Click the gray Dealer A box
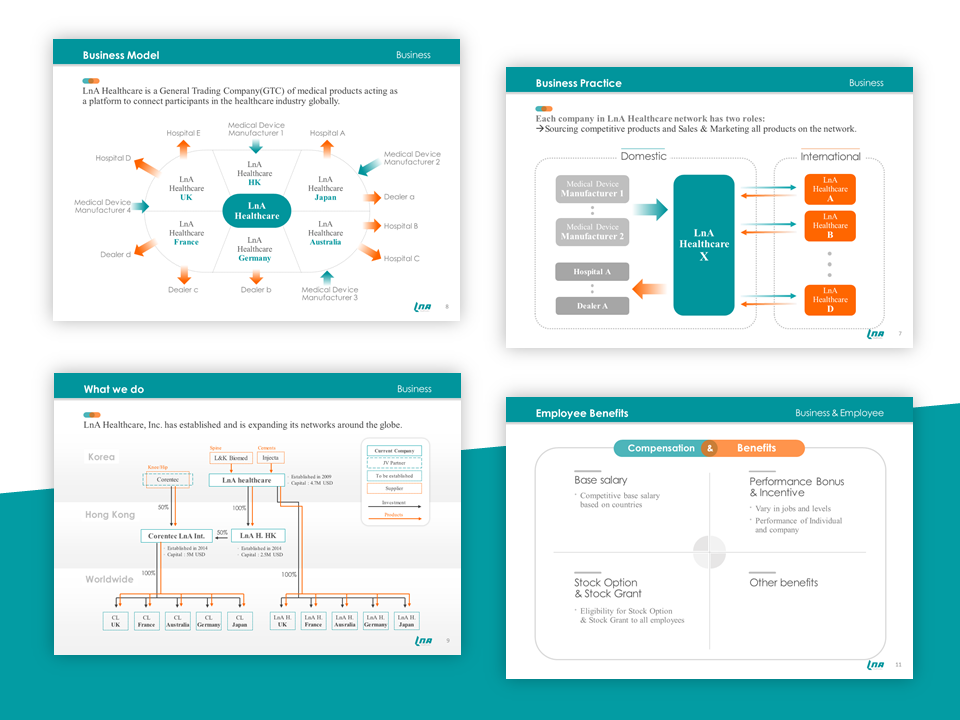The height and width of the screenshot is (720, 960). [x=592, y=306]
